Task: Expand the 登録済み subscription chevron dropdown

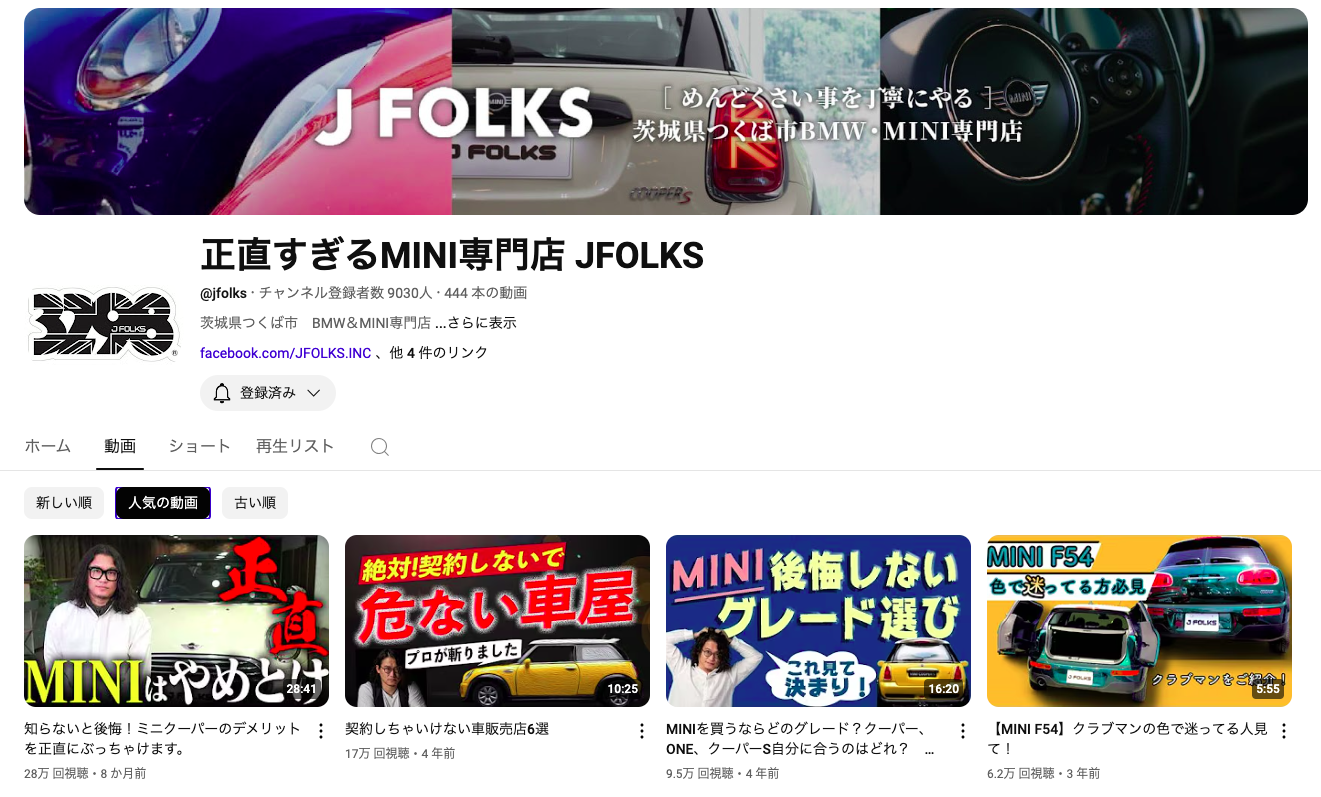Action: pyautogui.click(x=314, y=393)
